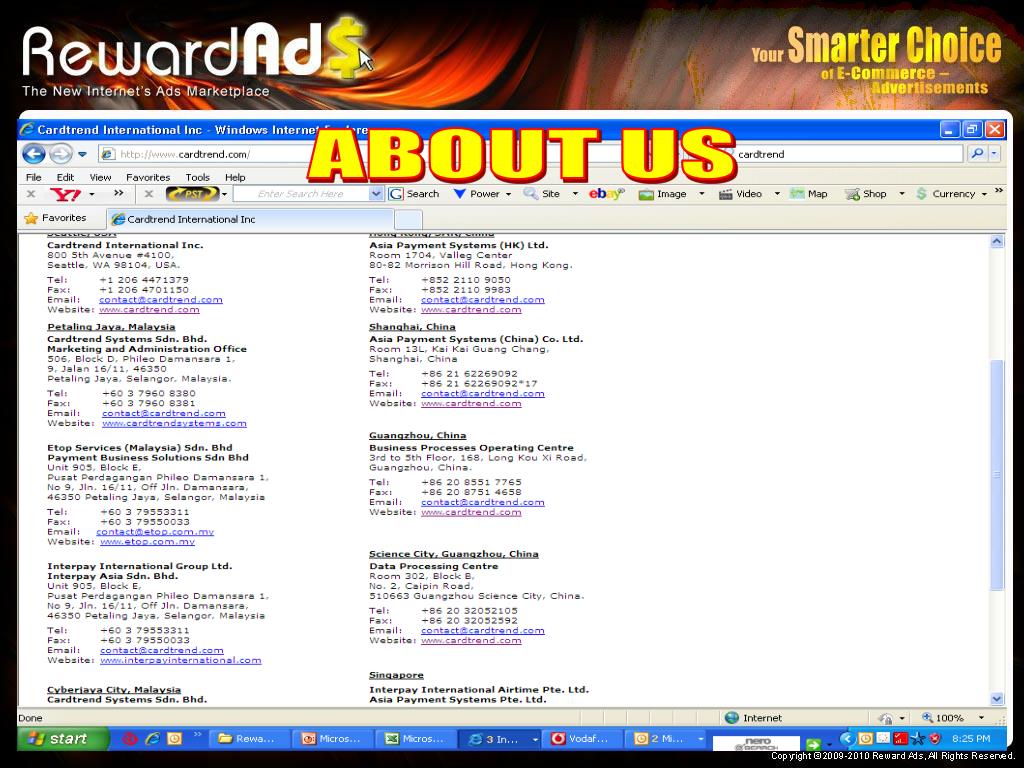Launch Internet Explorer from quick launch

click(153, 739)
